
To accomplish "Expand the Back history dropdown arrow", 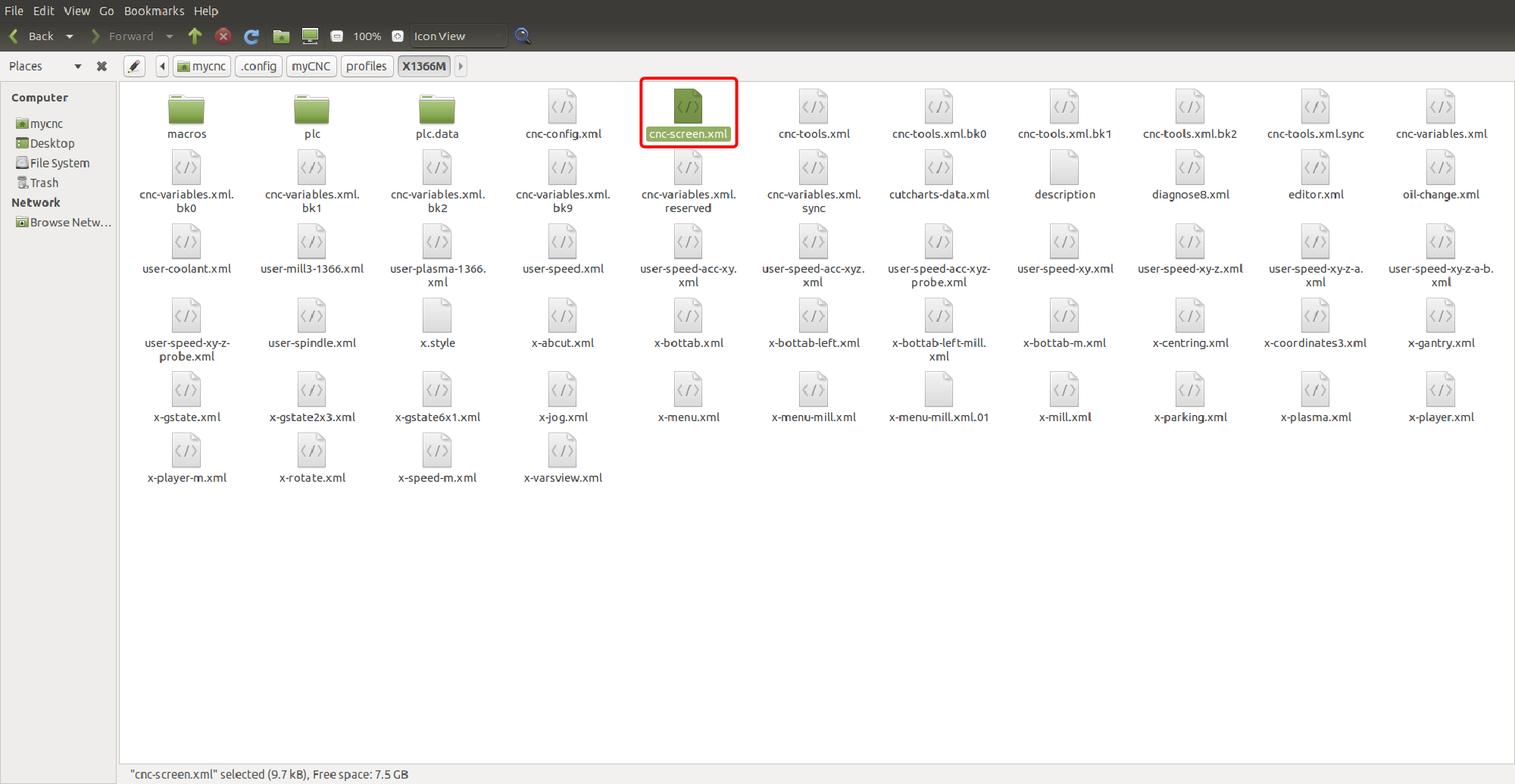I will pos(70,36).
